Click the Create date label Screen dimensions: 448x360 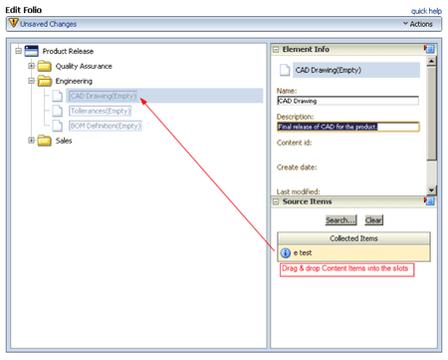click(x=297, y=167)
